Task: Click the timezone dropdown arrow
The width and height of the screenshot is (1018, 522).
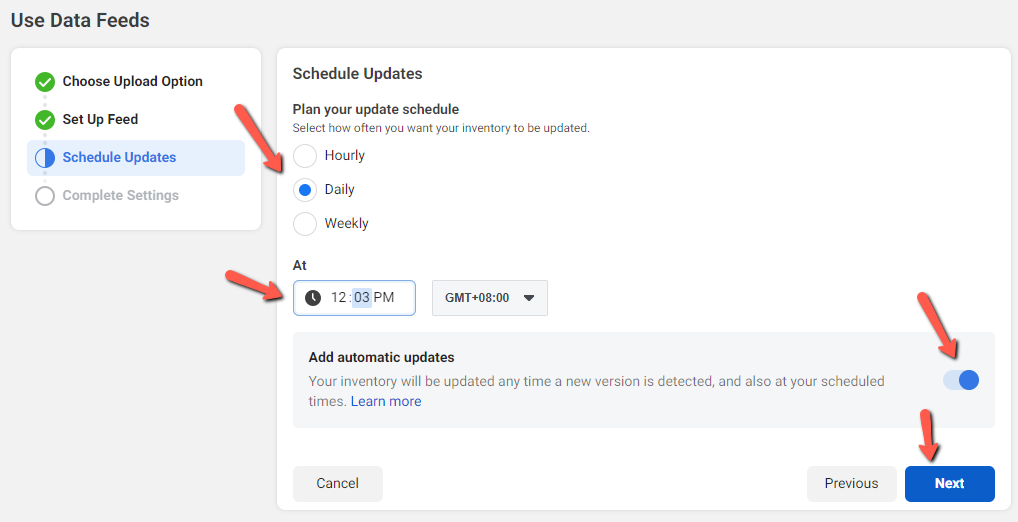Action: click(x=528, y=298)
